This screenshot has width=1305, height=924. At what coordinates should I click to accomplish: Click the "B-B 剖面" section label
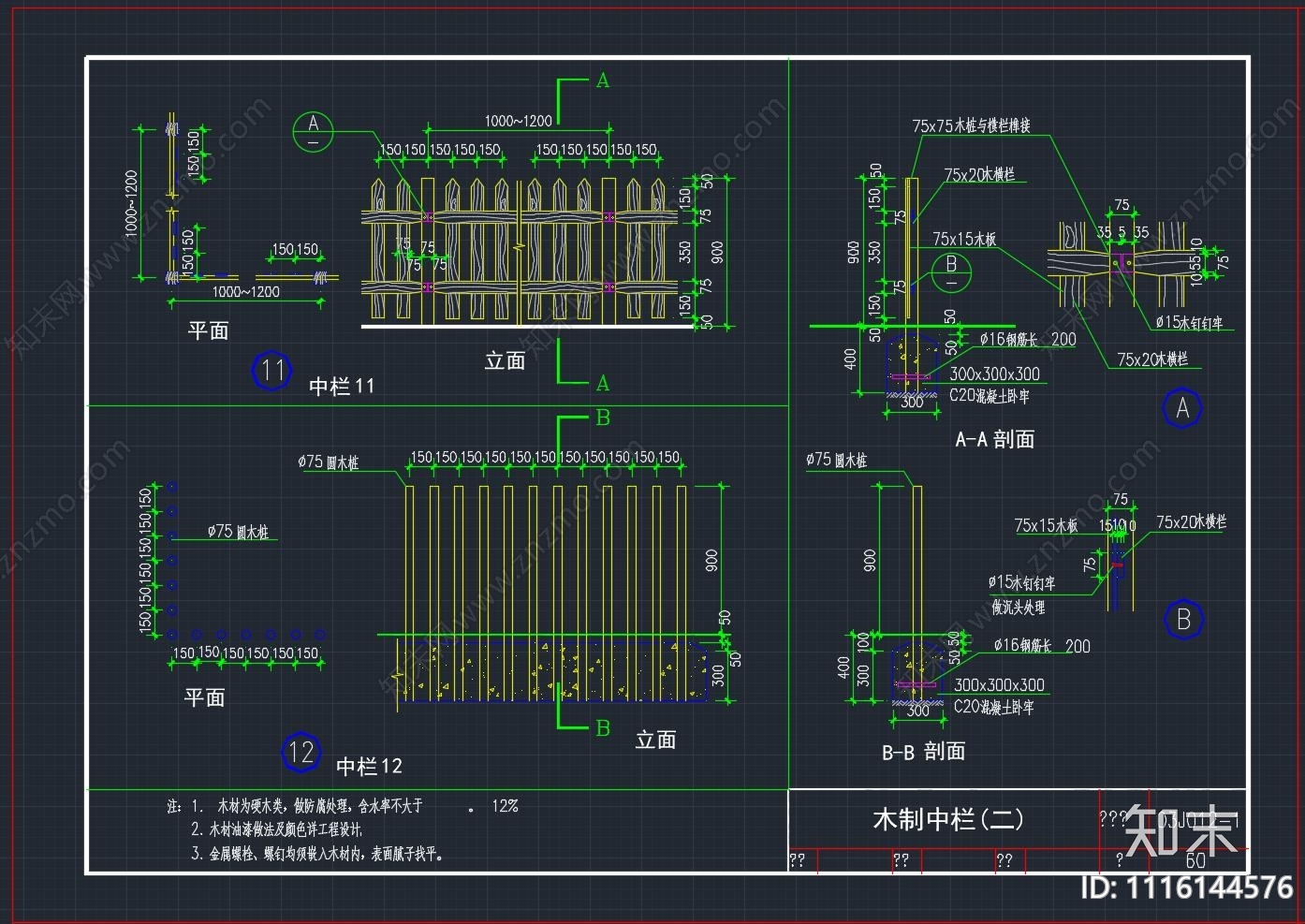(923, 751)
